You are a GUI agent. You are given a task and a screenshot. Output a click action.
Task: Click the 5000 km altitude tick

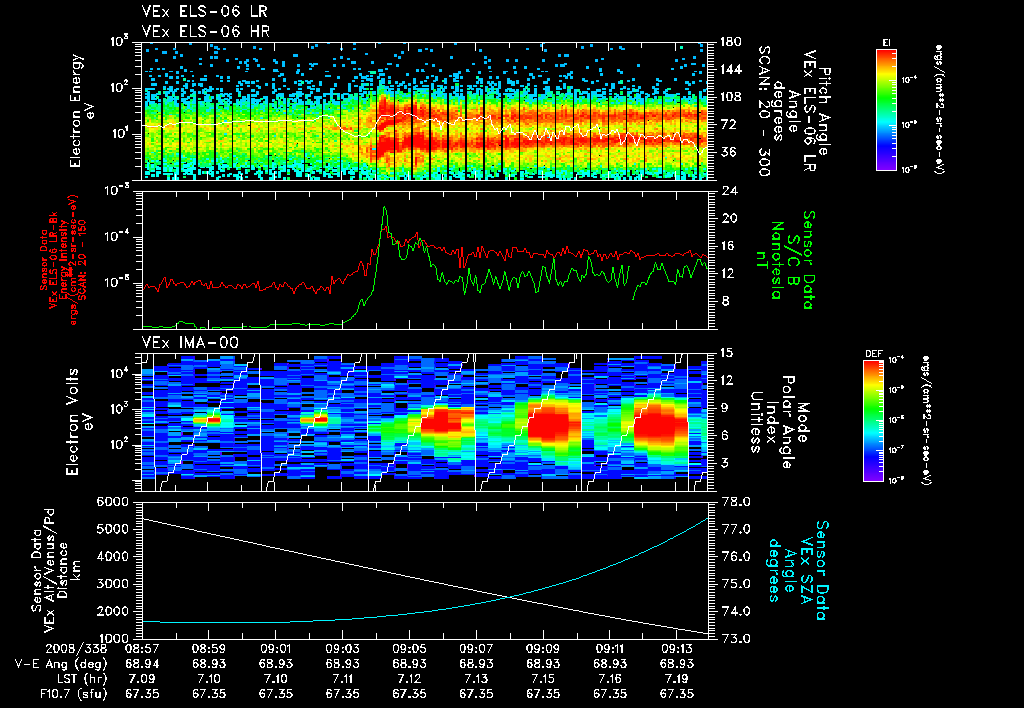point(112,529)
